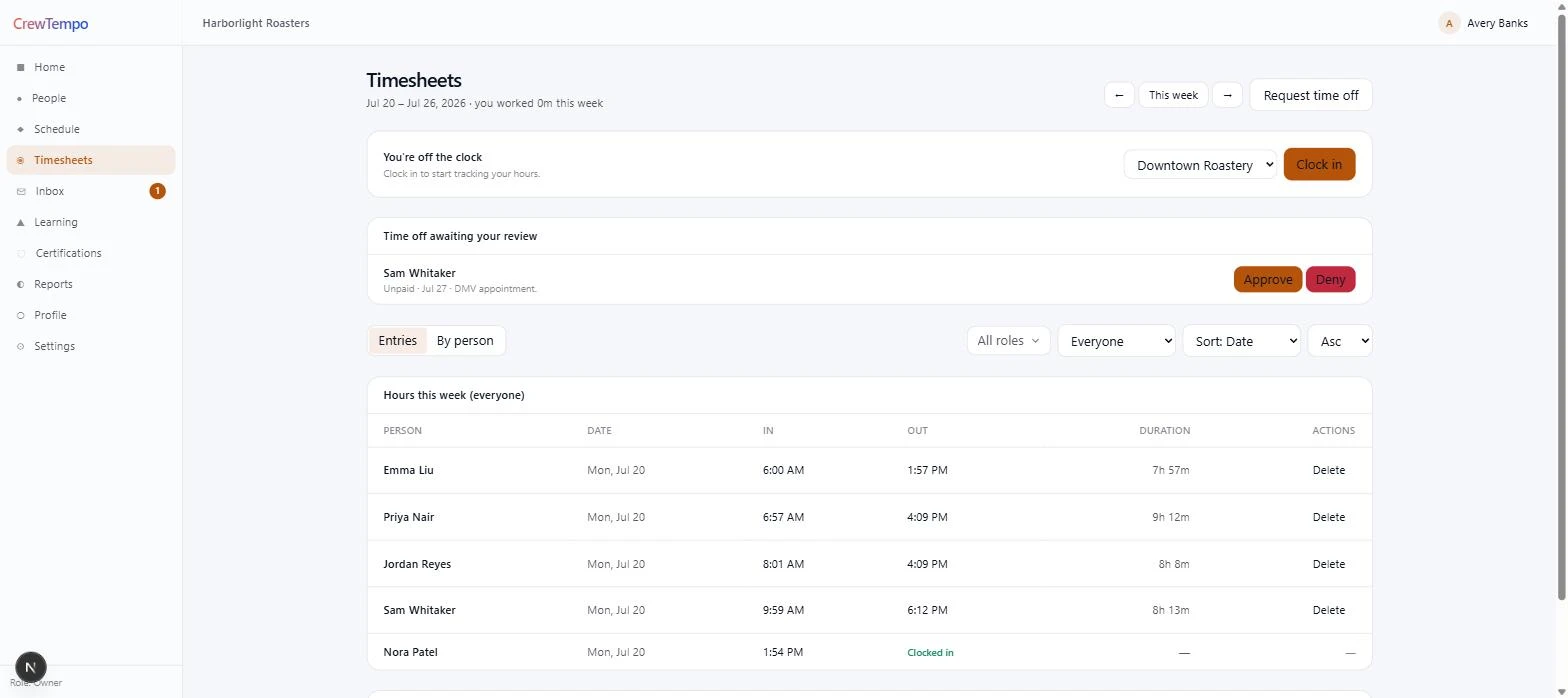Click the 1:54 PM clock-in time
Screen dimensions: 1568x698
782,652
